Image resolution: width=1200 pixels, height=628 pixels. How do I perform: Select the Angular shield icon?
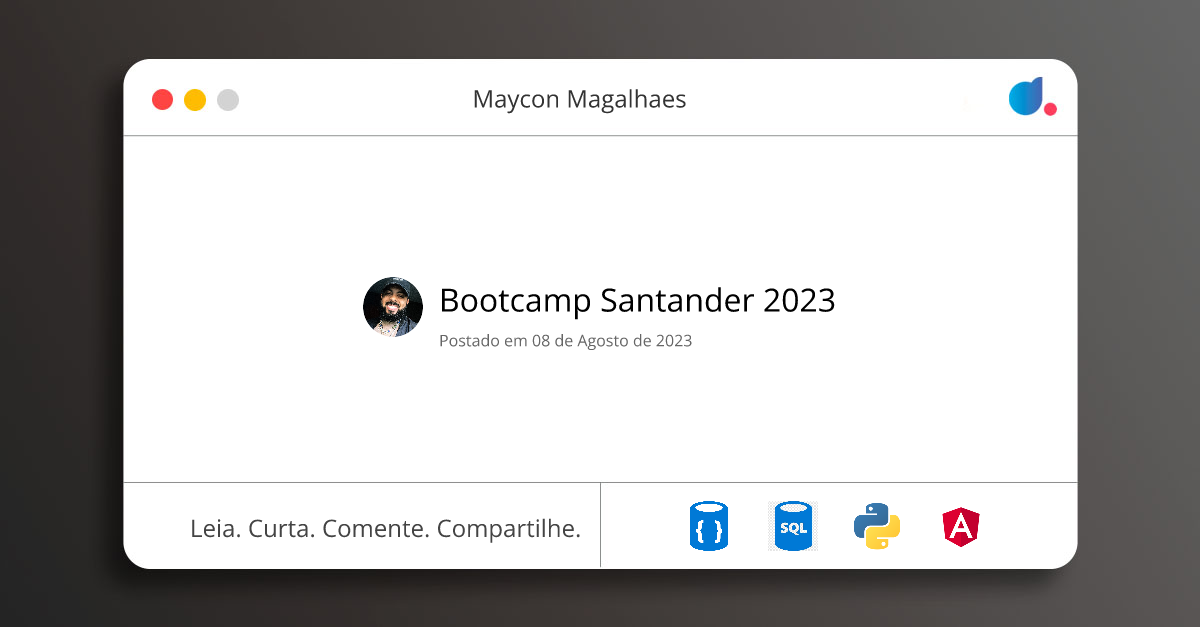(x=962, y=525)
